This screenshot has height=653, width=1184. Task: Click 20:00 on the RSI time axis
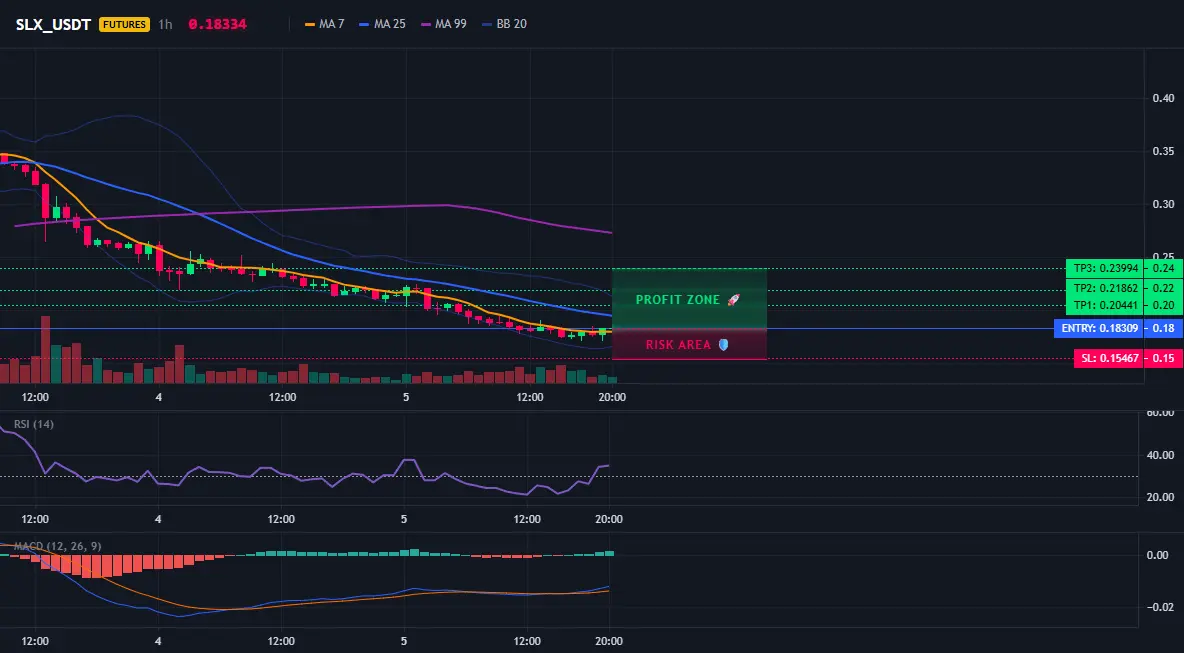click(609, 519)
